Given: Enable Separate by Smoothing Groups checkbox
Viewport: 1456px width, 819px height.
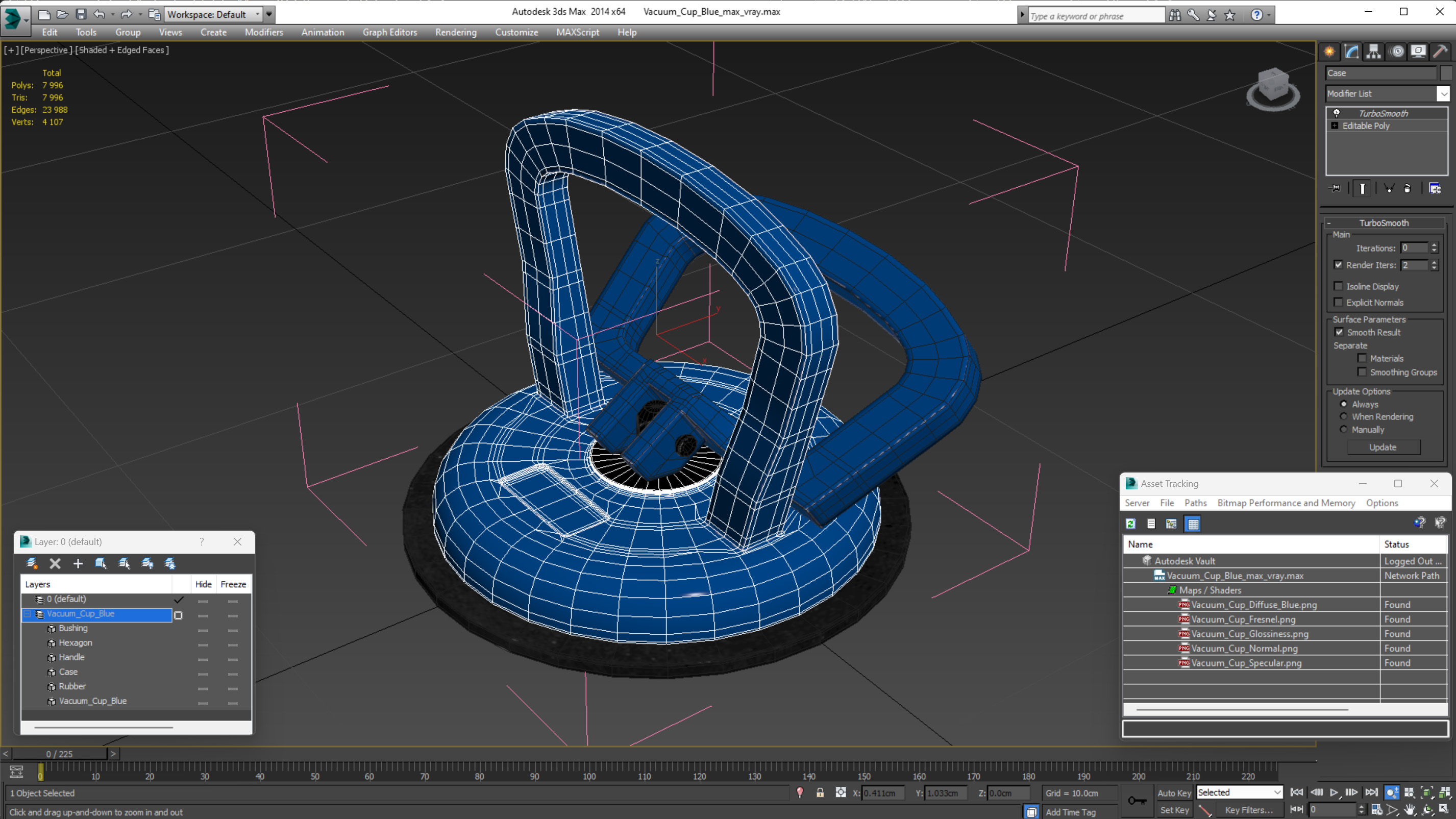Looking at the screenshot, I should pos(1362,371).
